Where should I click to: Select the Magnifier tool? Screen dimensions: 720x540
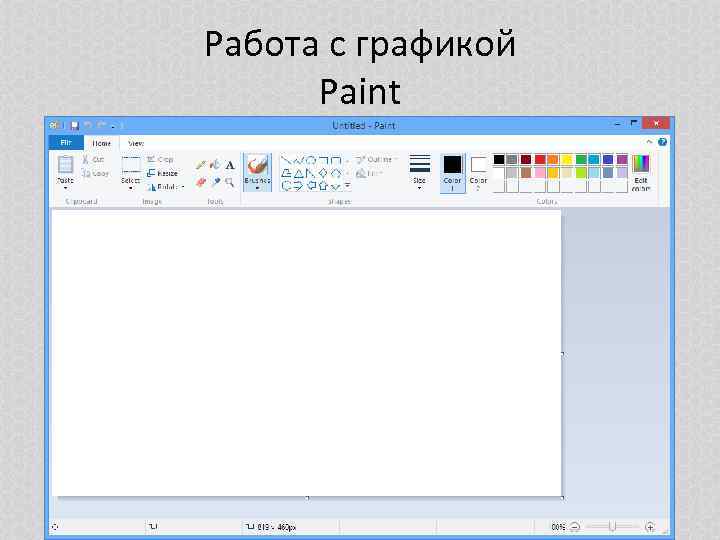[230, 182]
